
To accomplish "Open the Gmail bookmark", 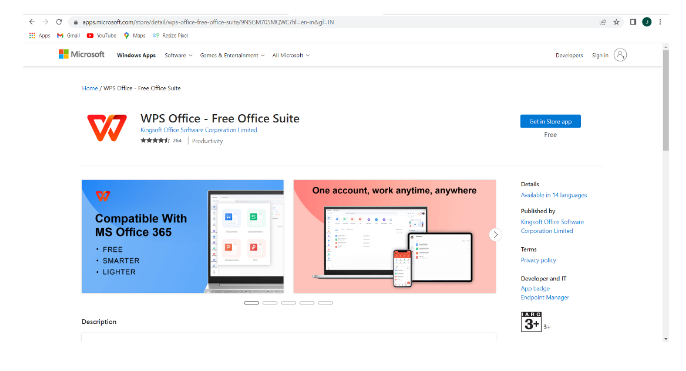I will [x=69, y=35].
